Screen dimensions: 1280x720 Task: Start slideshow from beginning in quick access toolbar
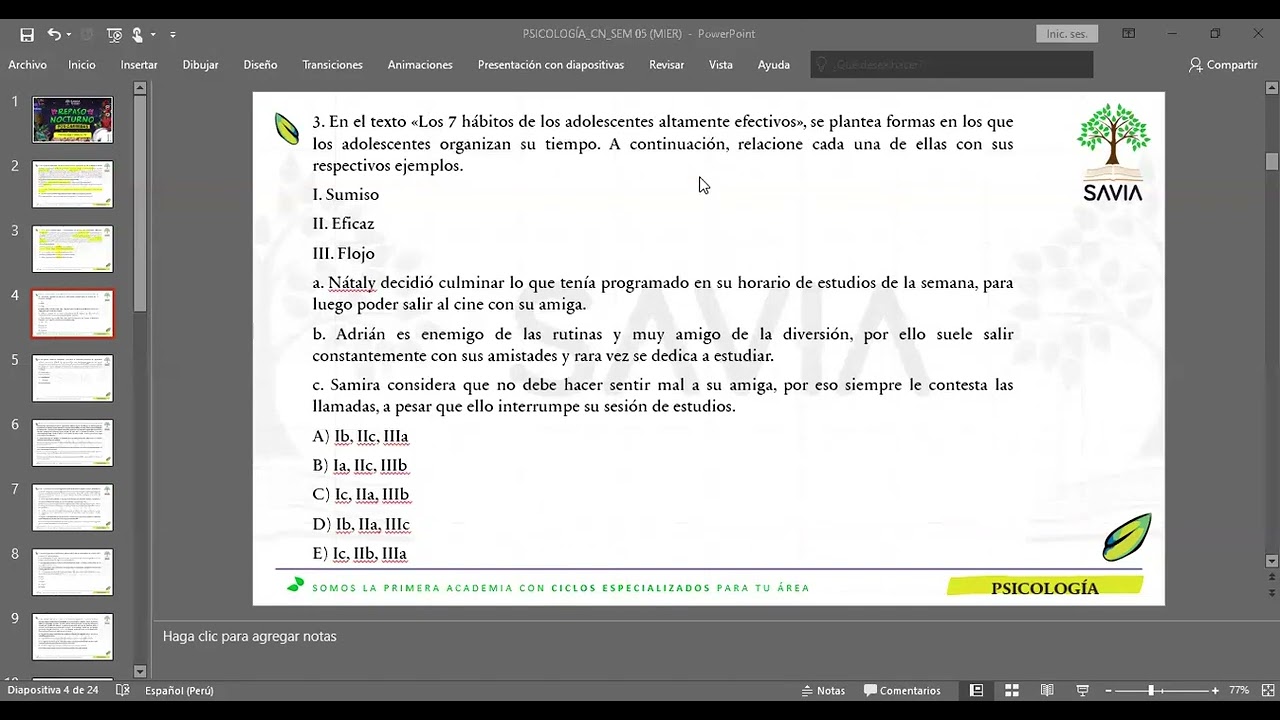pyautogui.click(x=114, y=34)
